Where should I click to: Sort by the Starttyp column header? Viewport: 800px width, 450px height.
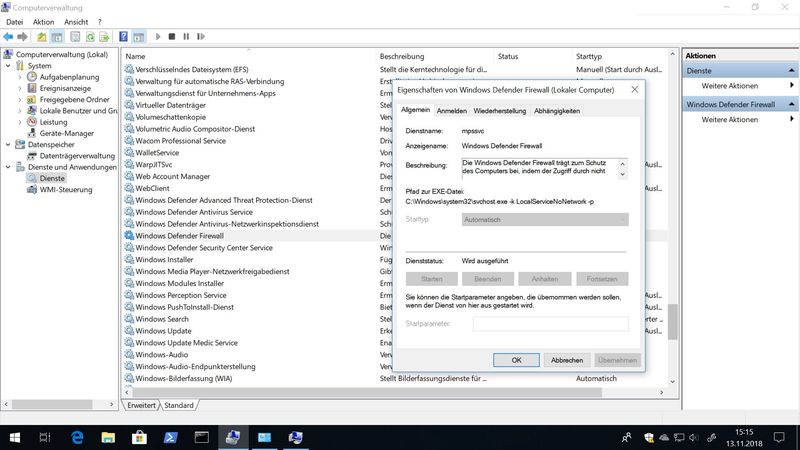(x=619, y=56)
